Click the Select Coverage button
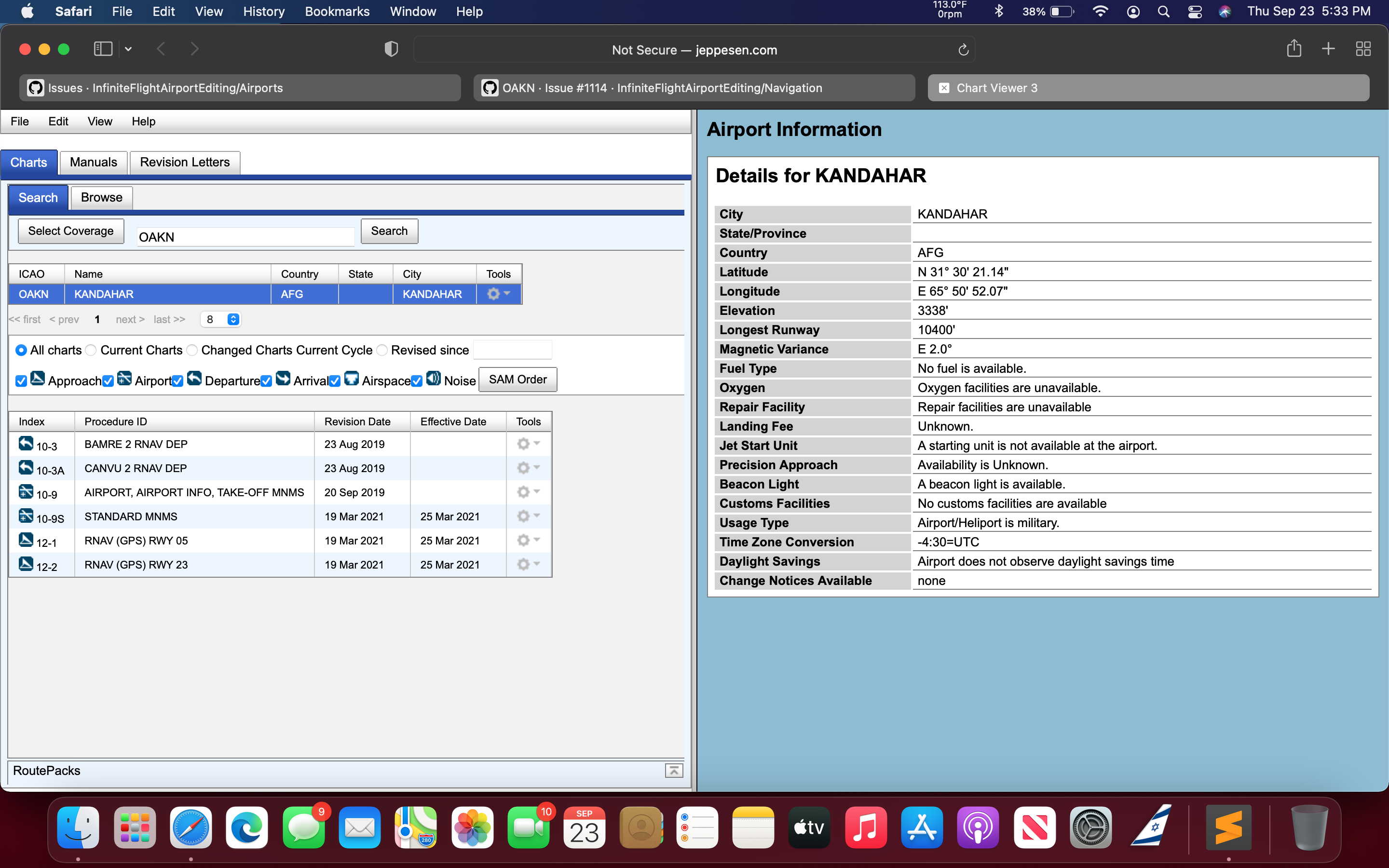Image resolution: width=1389 pixels, height=868 pixels. pos(70,231)
